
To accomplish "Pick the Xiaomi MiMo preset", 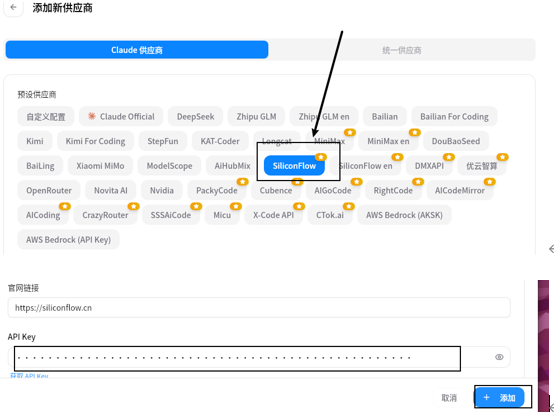I will (100, 166).
